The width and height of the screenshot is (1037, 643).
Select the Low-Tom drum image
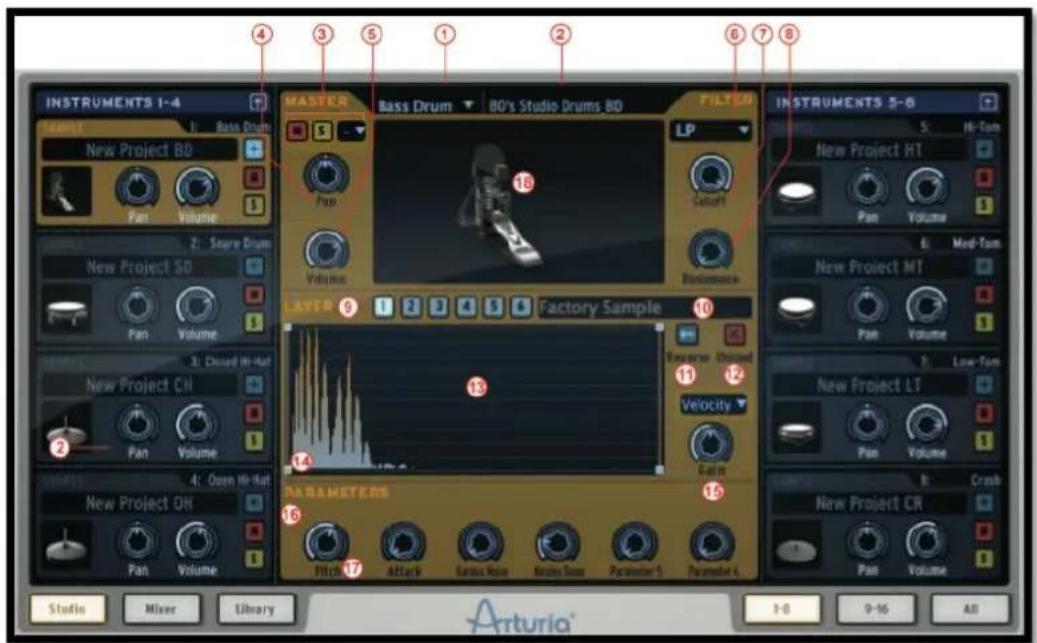point(797,427)
